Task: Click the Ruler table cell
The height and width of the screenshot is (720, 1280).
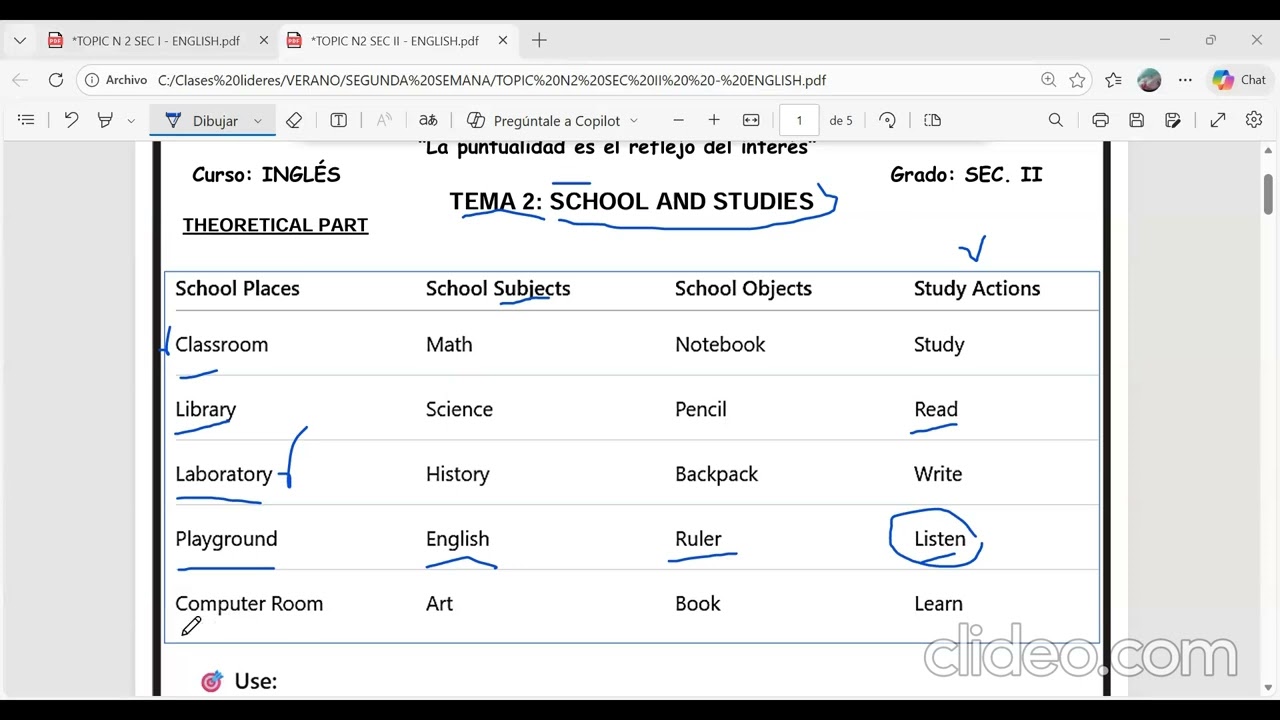Action: (698, 539)
